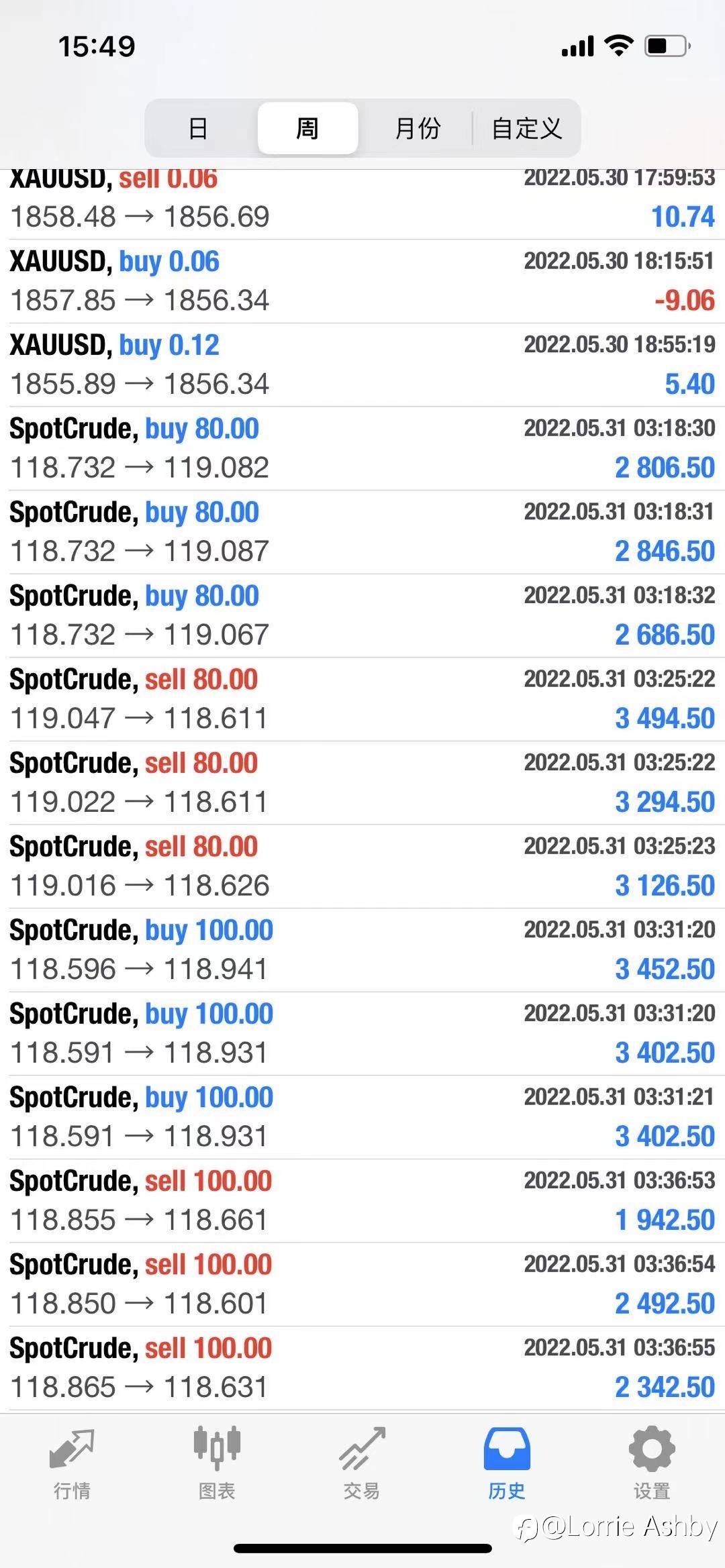
Task: Tap the battery status icon
Action: pos(667,46)
